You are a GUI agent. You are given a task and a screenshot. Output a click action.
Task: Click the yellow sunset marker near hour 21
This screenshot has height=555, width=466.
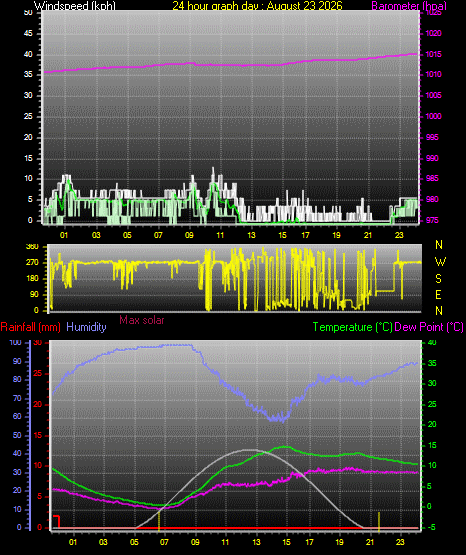[x=379, y=521]
